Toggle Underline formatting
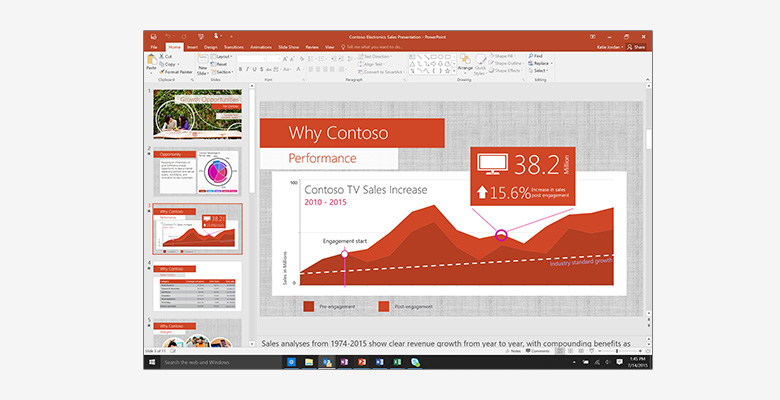Screen dimensions: 780x400 pos(255,70)
